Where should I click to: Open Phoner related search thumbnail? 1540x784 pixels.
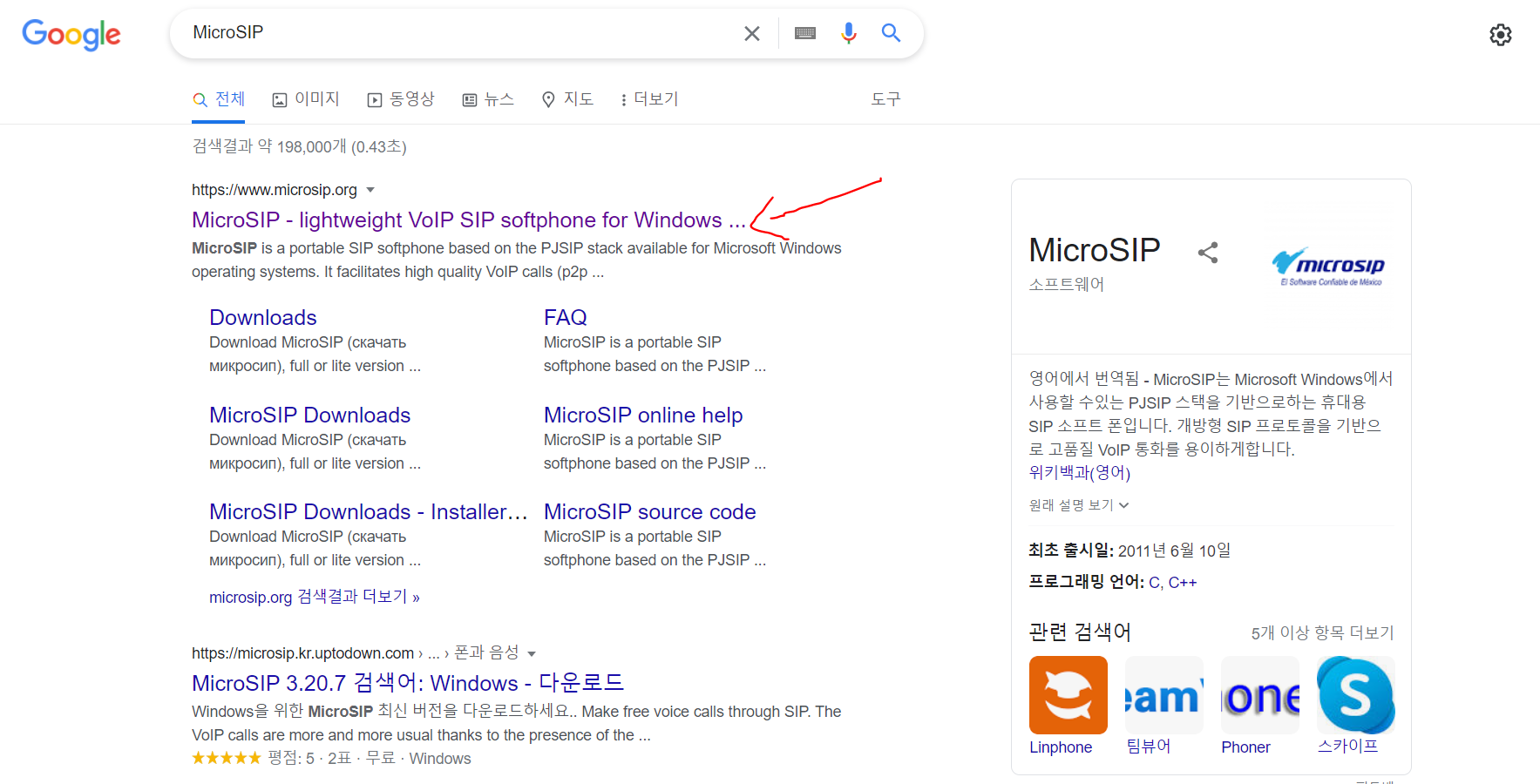click(1260, 695)
